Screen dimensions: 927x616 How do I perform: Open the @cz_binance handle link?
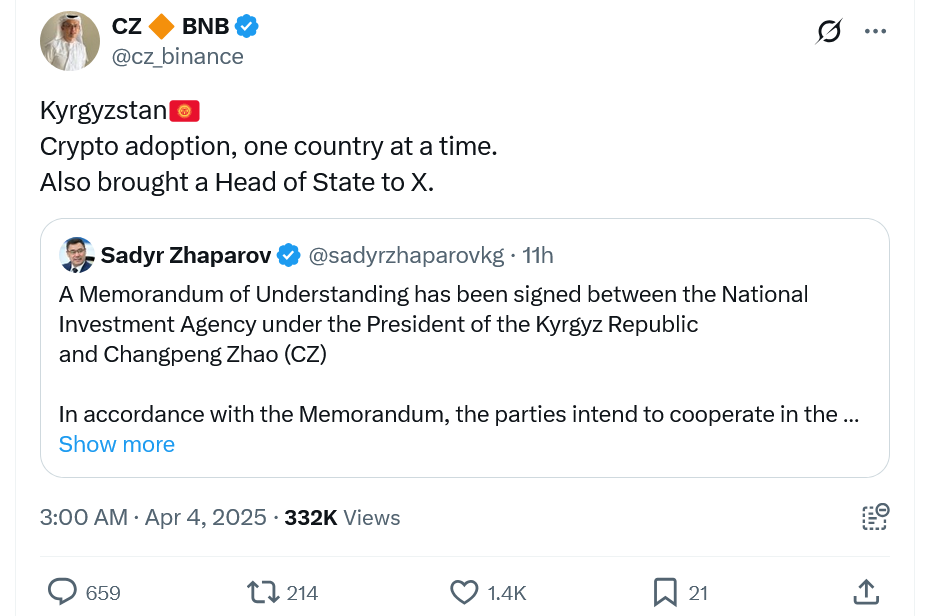[x=178, y=56]
